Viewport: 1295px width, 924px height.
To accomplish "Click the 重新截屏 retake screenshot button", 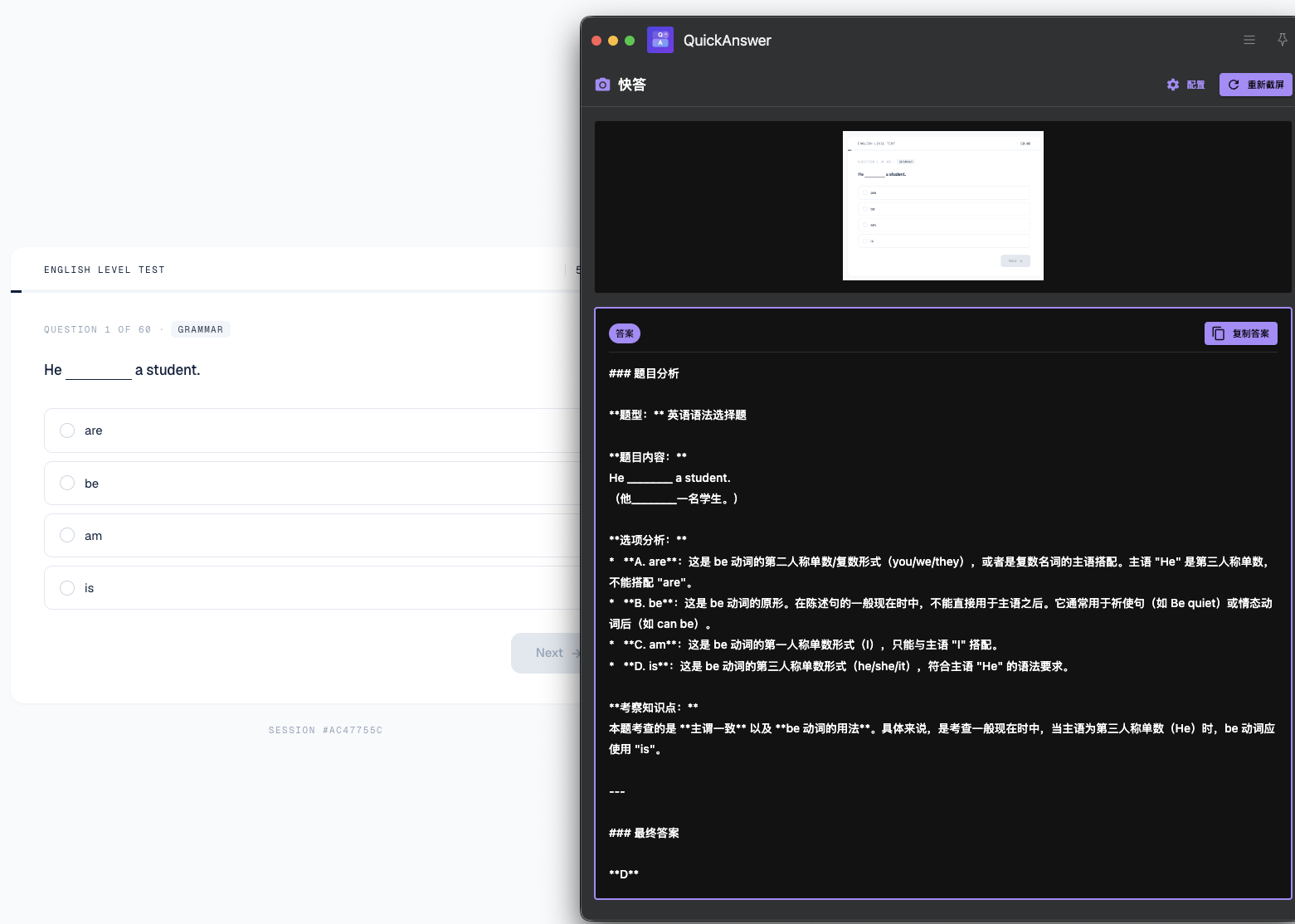I will click(x=1255, y=85).
